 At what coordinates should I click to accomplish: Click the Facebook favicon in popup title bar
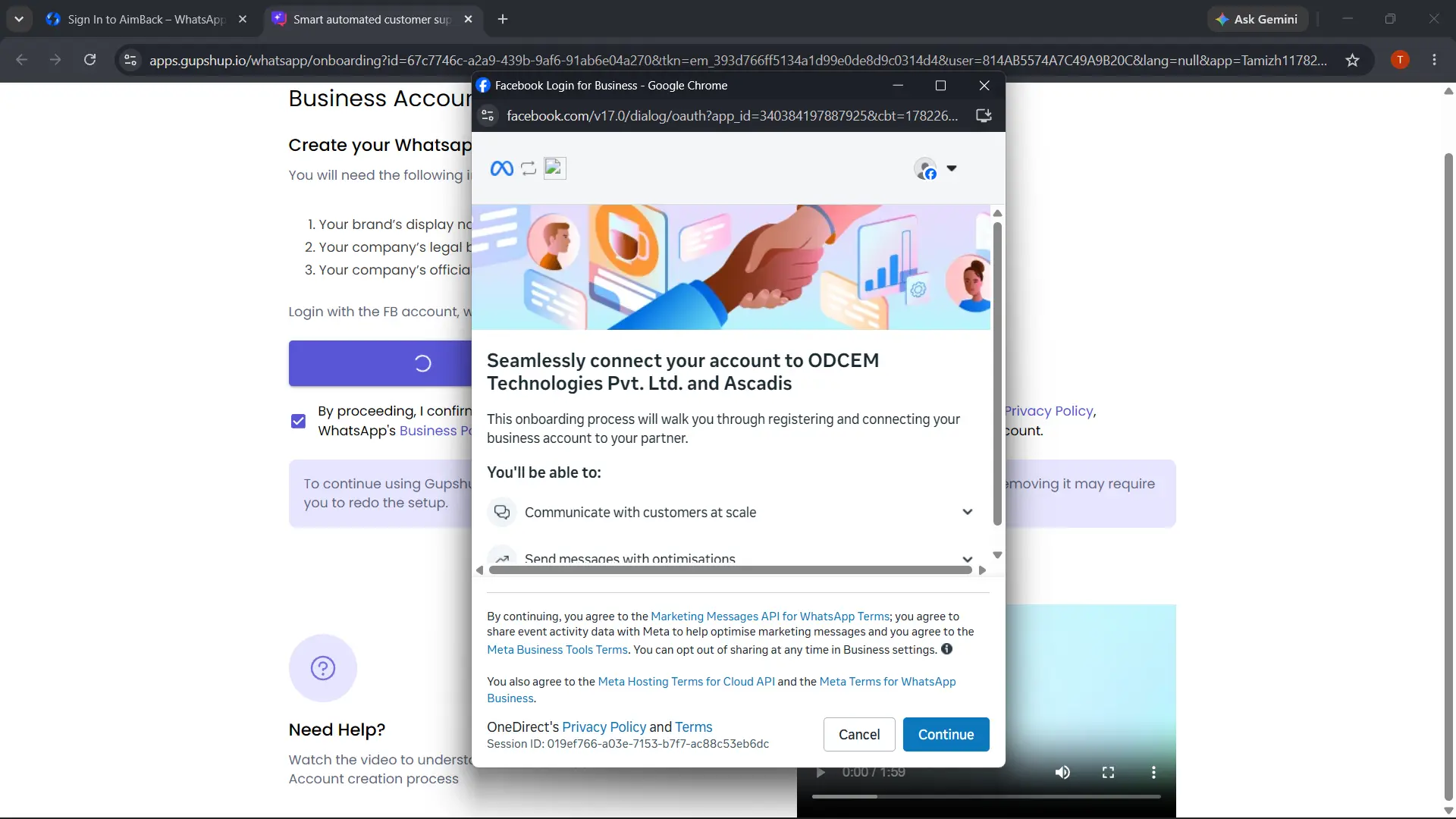click(x=483, y=86)
